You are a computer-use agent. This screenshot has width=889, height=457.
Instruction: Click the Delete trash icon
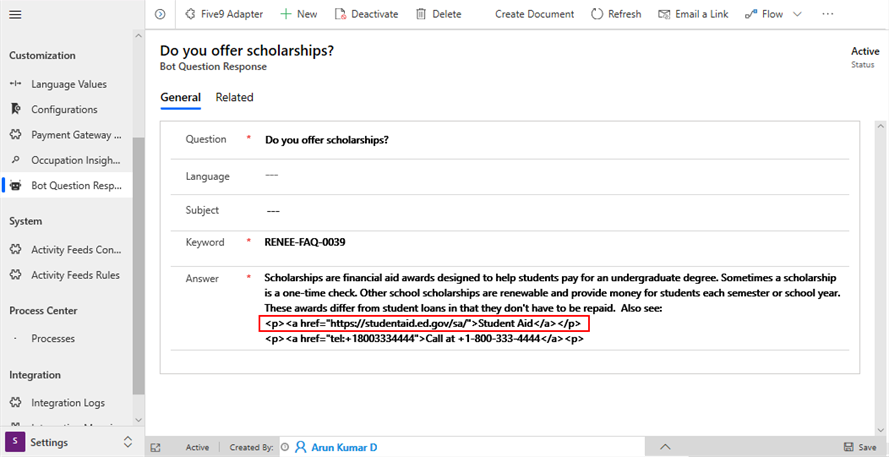tap(421, 14)
